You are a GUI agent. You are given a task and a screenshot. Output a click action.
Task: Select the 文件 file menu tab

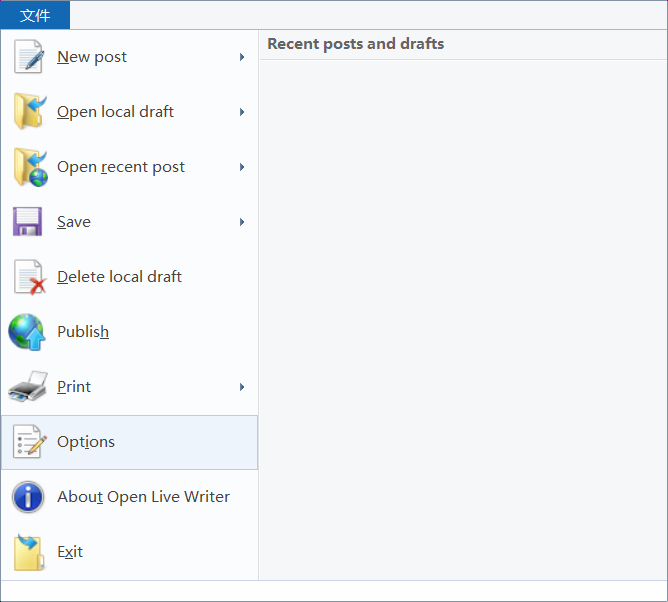pos(35,15)
